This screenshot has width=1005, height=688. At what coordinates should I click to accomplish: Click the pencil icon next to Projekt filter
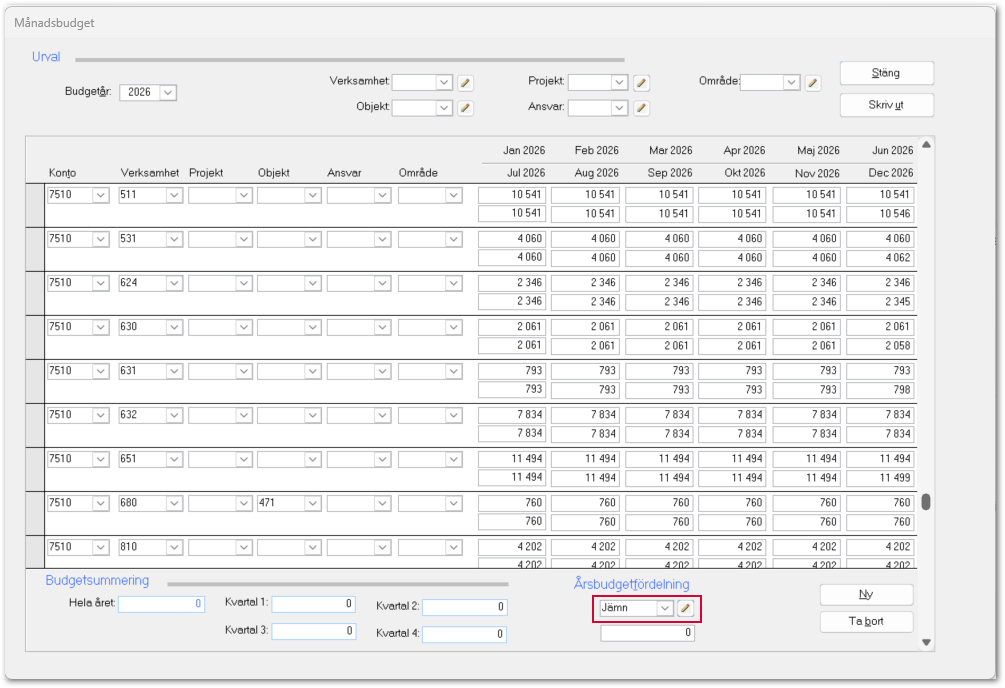click(x=642, y=83)
